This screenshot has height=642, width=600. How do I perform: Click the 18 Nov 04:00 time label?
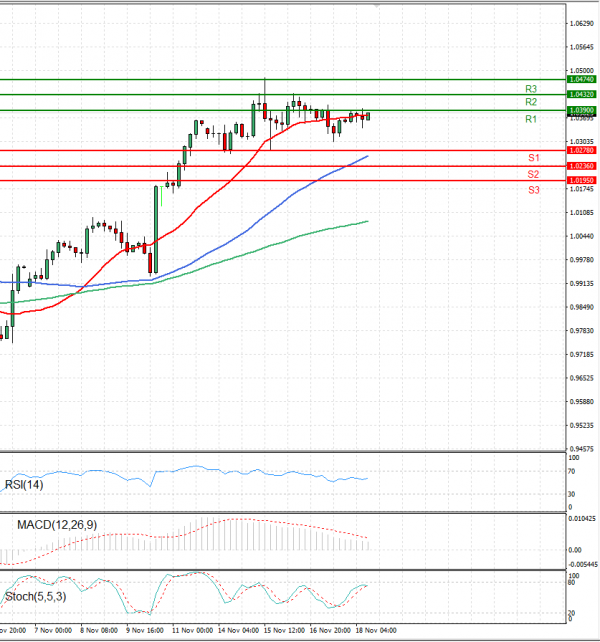click(376, 631)
